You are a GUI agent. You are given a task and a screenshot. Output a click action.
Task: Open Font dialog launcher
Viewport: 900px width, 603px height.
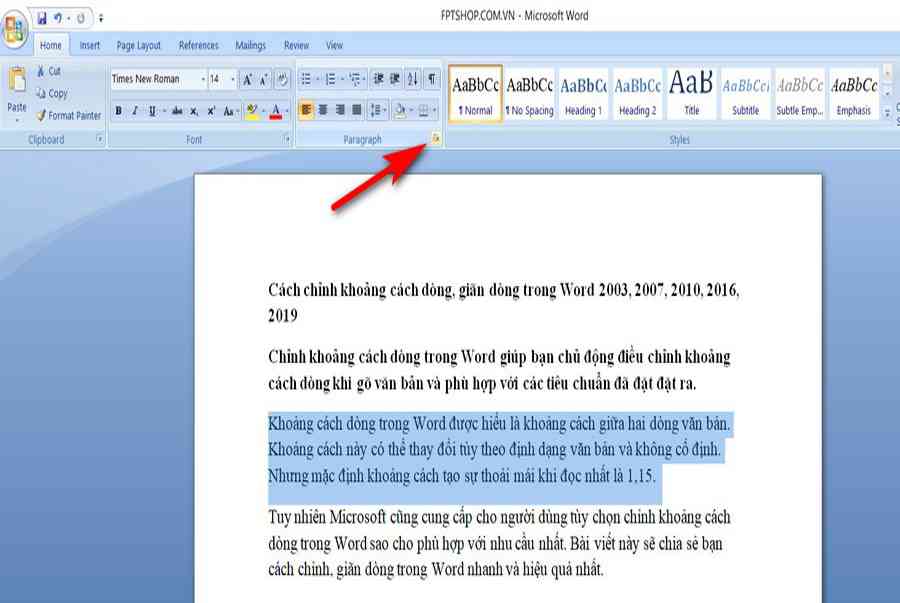[x=286, y=139]
